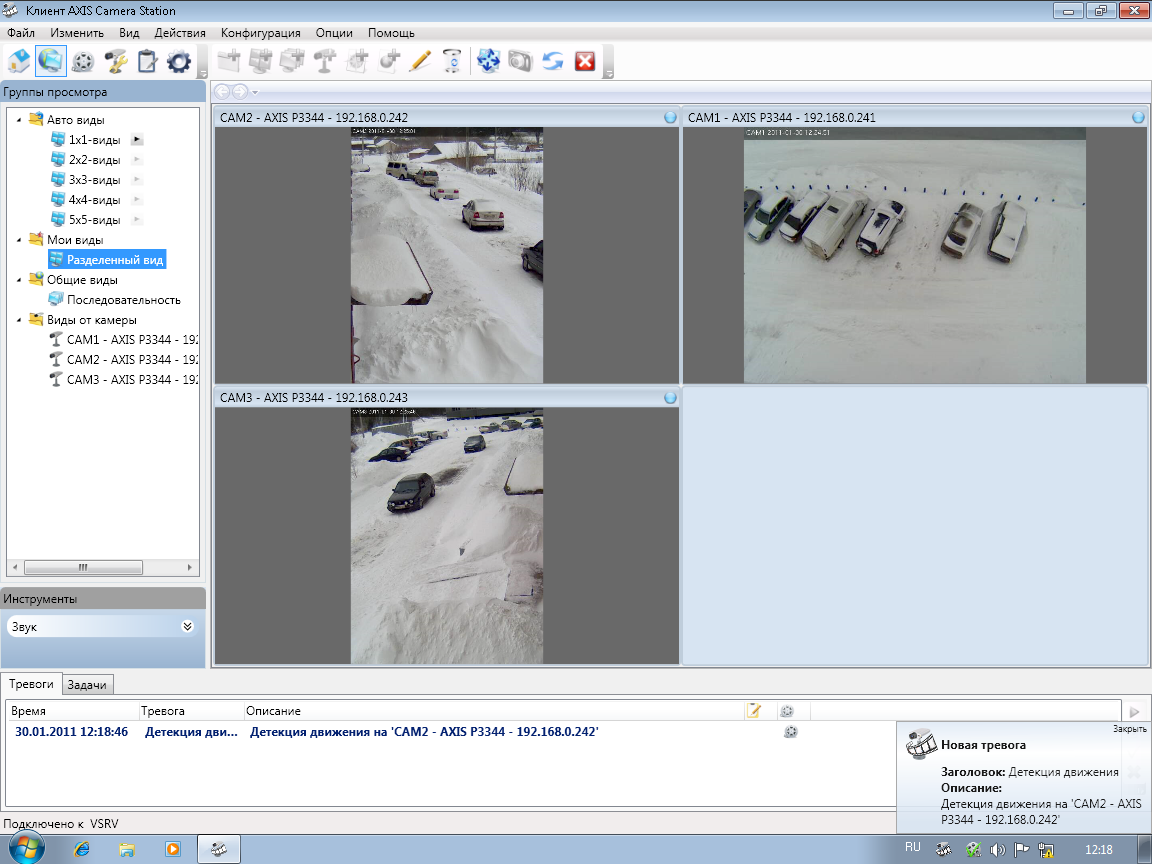Toggle the blue status indicator on CAM3 panel
Screen dimensions: 1152x864
click(x=670, y=398)
